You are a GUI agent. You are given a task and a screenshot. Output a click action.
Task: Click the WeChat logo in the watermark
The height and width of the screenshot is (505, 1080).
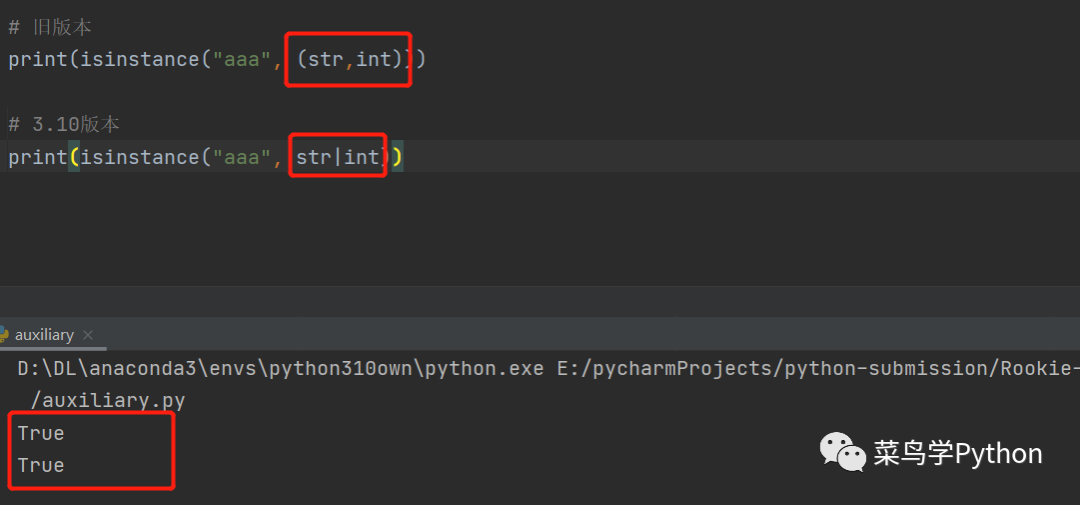842,453
